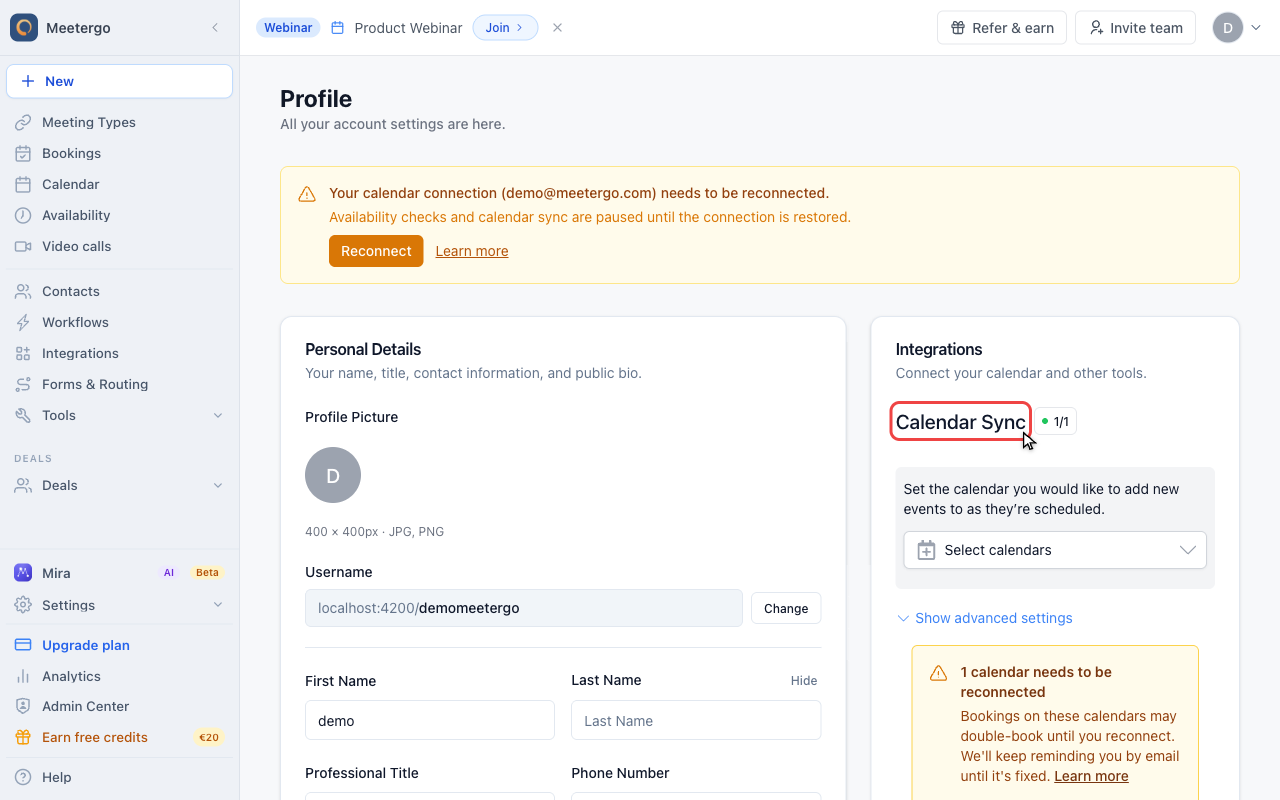The image size is (1280, 800).
Task: Click the Meeting Types link icon
Action: click(23, 122)
